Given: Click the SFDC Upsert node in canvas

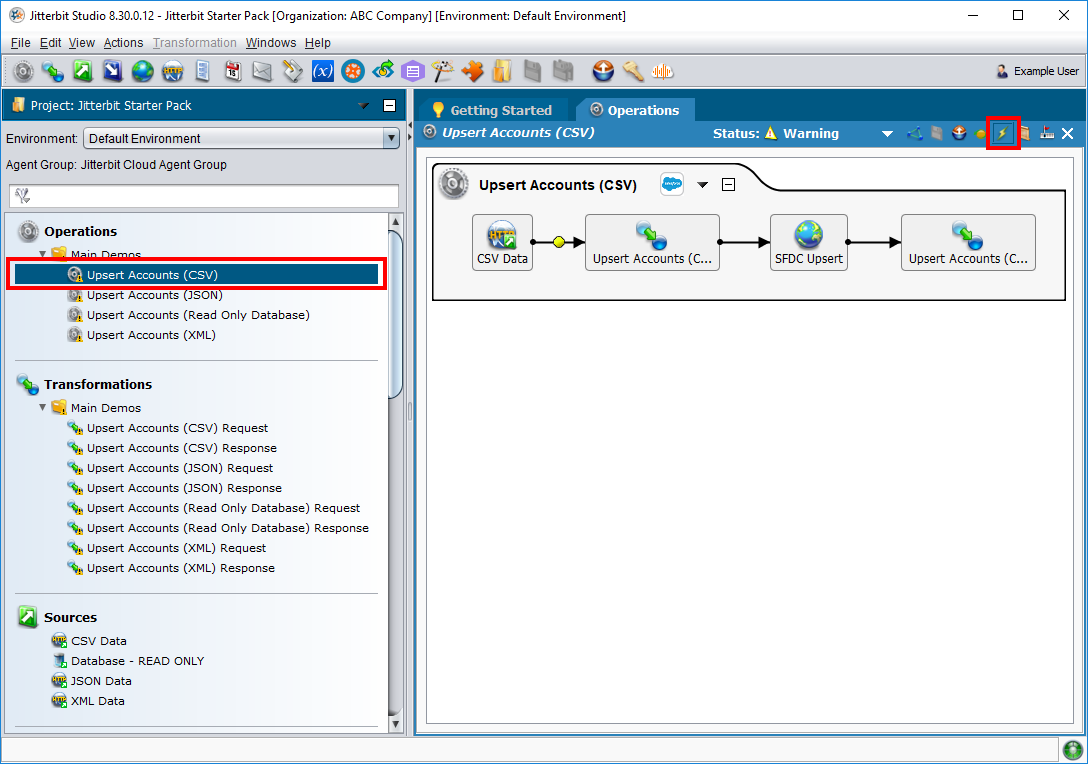Looking at the screenshot, I should tap(809, 242).
